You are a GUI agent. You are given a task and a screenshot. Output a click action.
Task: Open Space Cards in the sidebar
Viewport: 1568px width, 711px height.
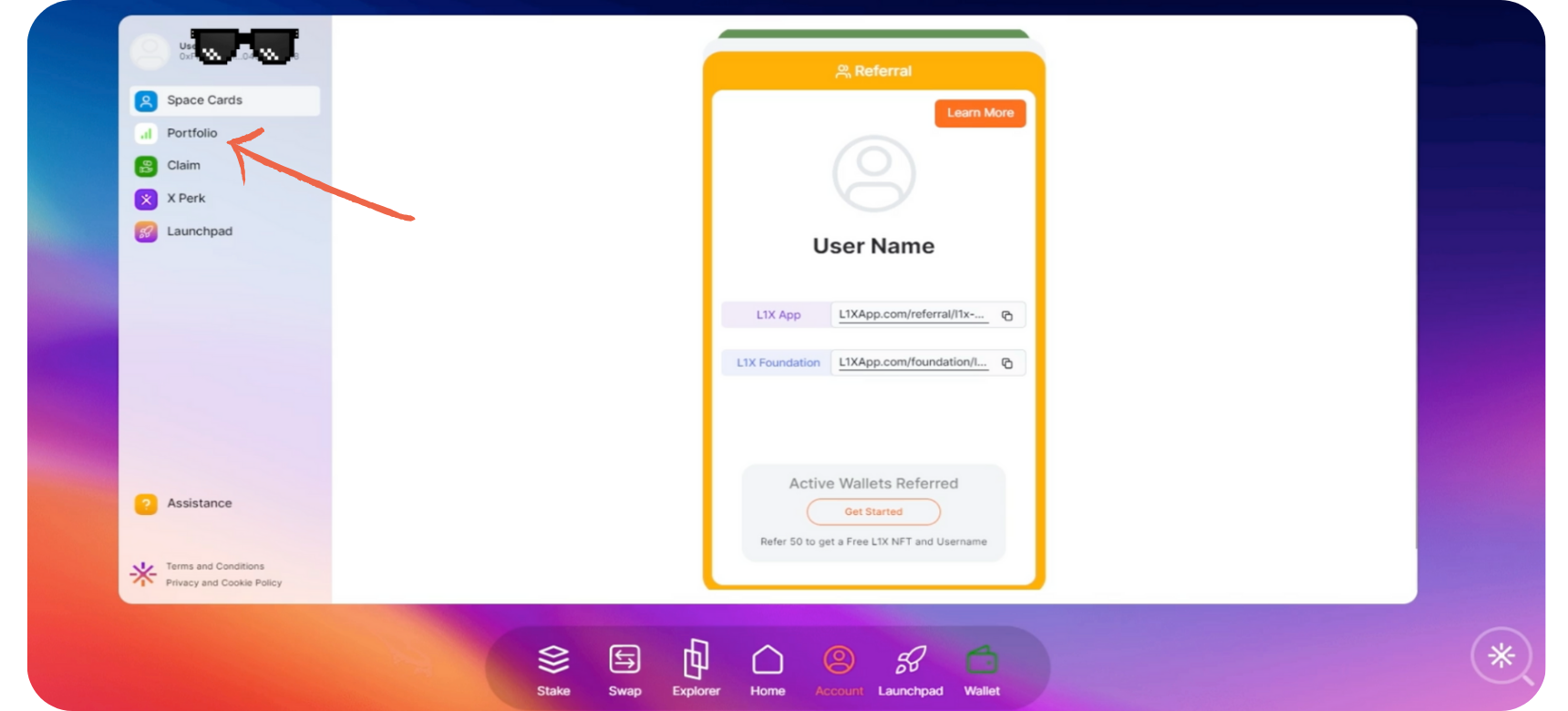(x=225, y=100)
